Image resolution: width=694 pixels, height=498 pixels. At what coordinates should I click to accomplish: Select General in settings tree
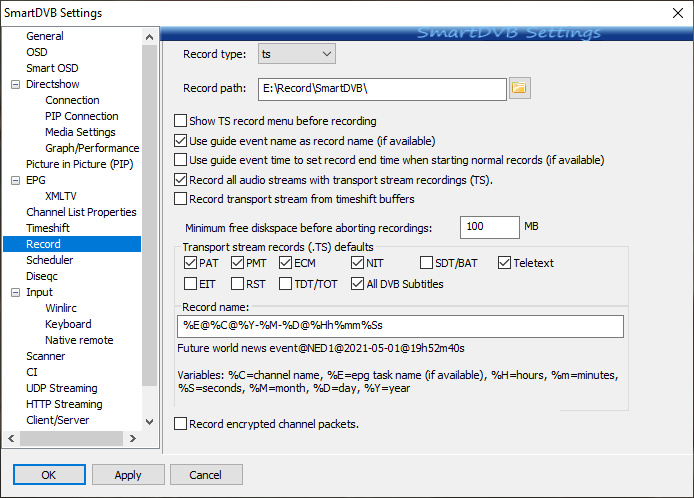(x=45, y=36)
